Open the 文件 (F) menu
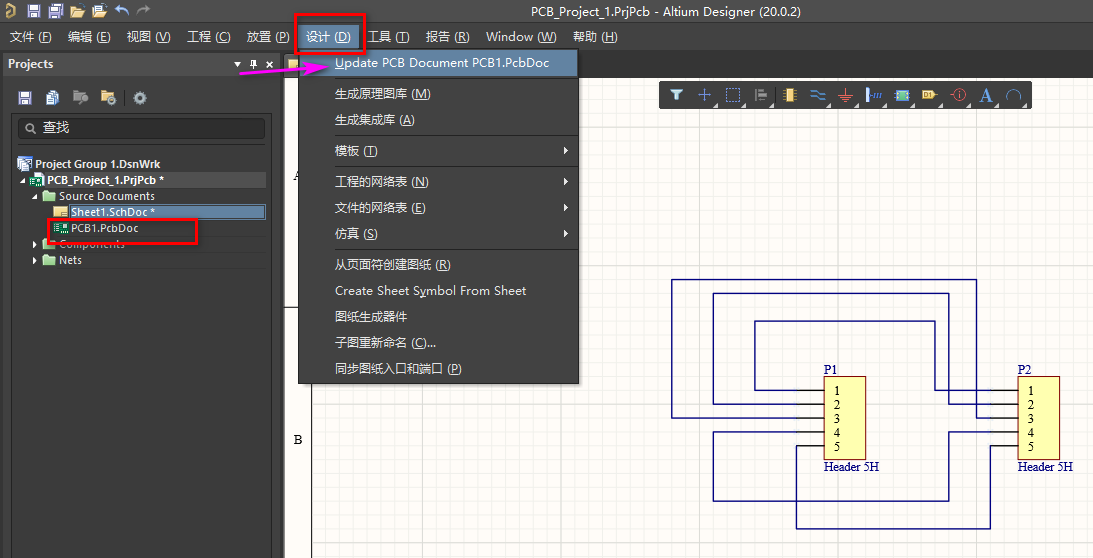The image size is (1093, 558). (x=31, y=37)
